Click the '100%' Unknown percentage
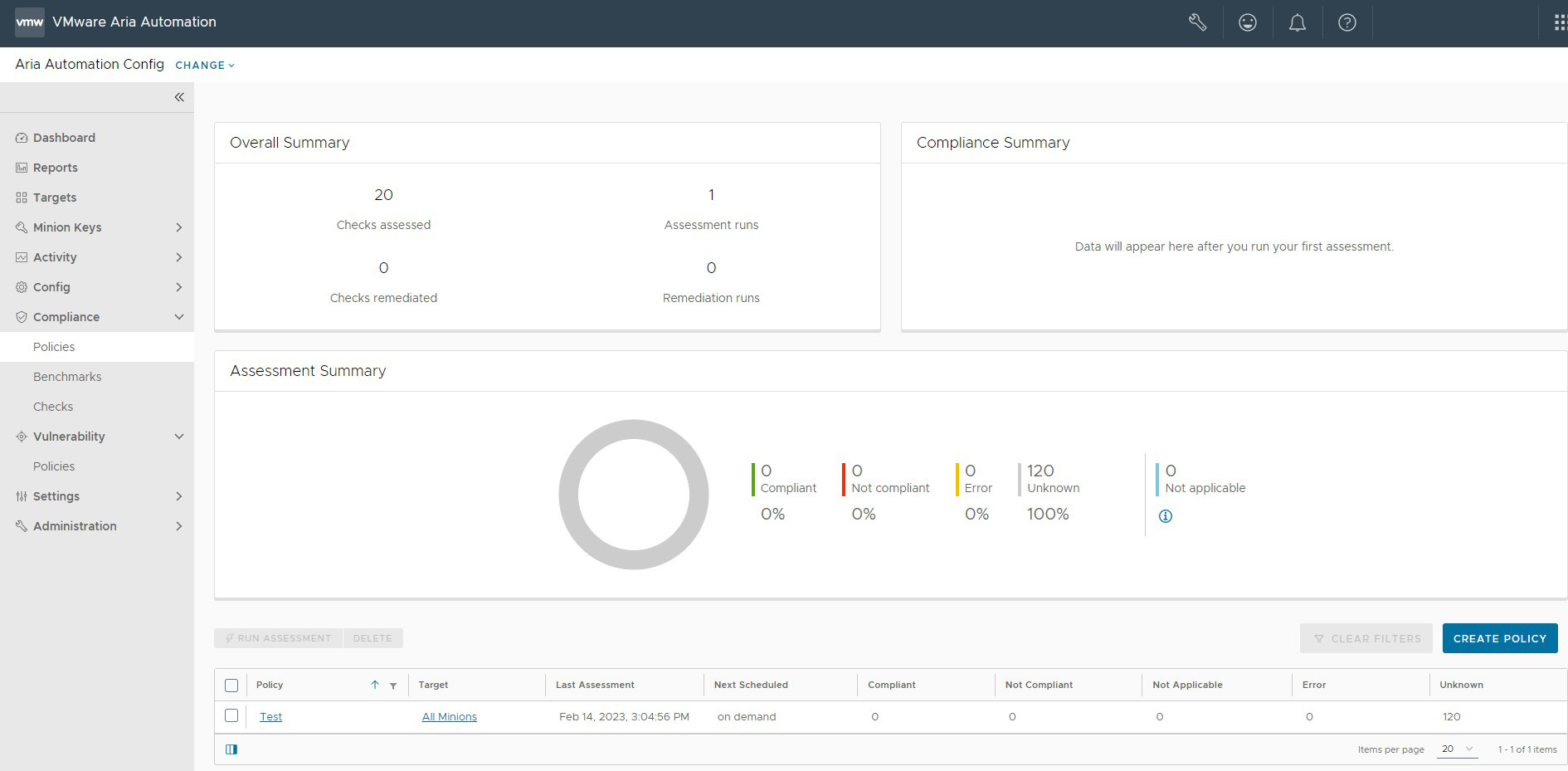Image resolution: width=1568 pixels, height=771 pixels. pos(1048,514)
